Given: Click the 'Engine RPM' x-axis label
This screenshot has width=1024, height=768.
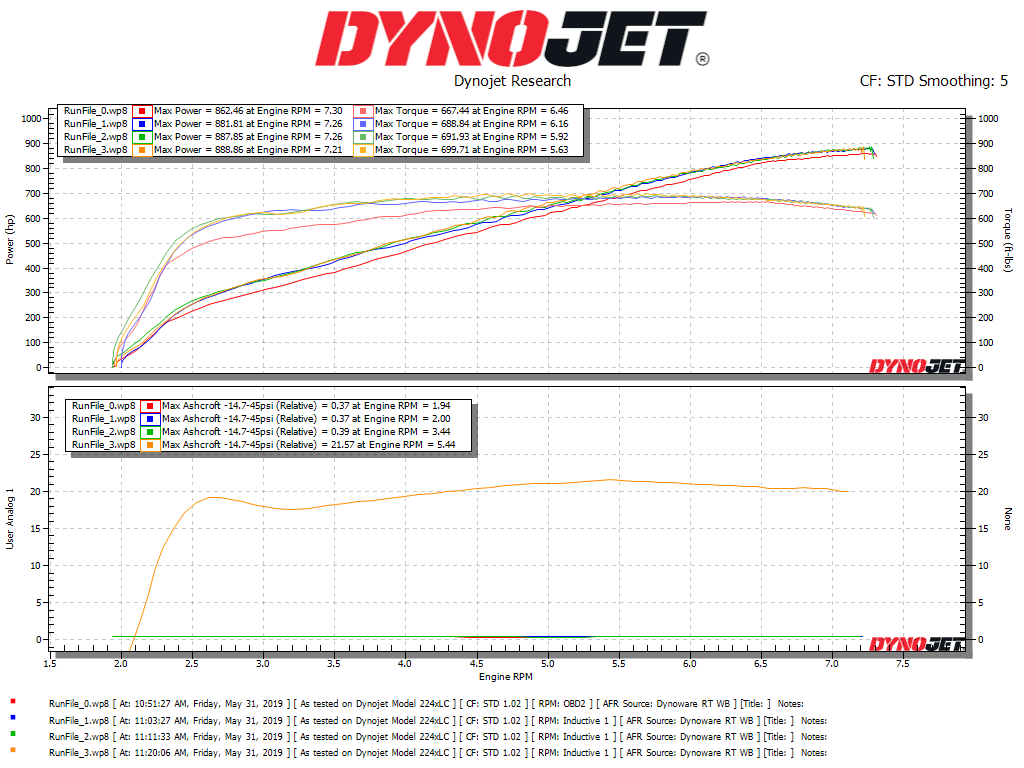Looking at the screenshot, I should pos(506,677).
